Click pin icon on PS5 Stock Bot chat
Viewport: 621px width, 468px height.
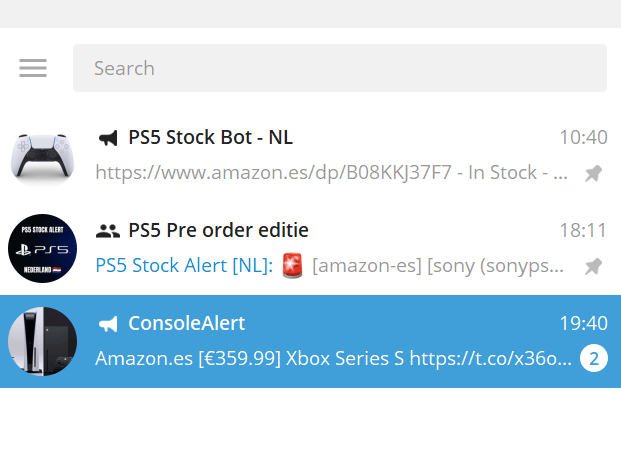coord(593,173)
